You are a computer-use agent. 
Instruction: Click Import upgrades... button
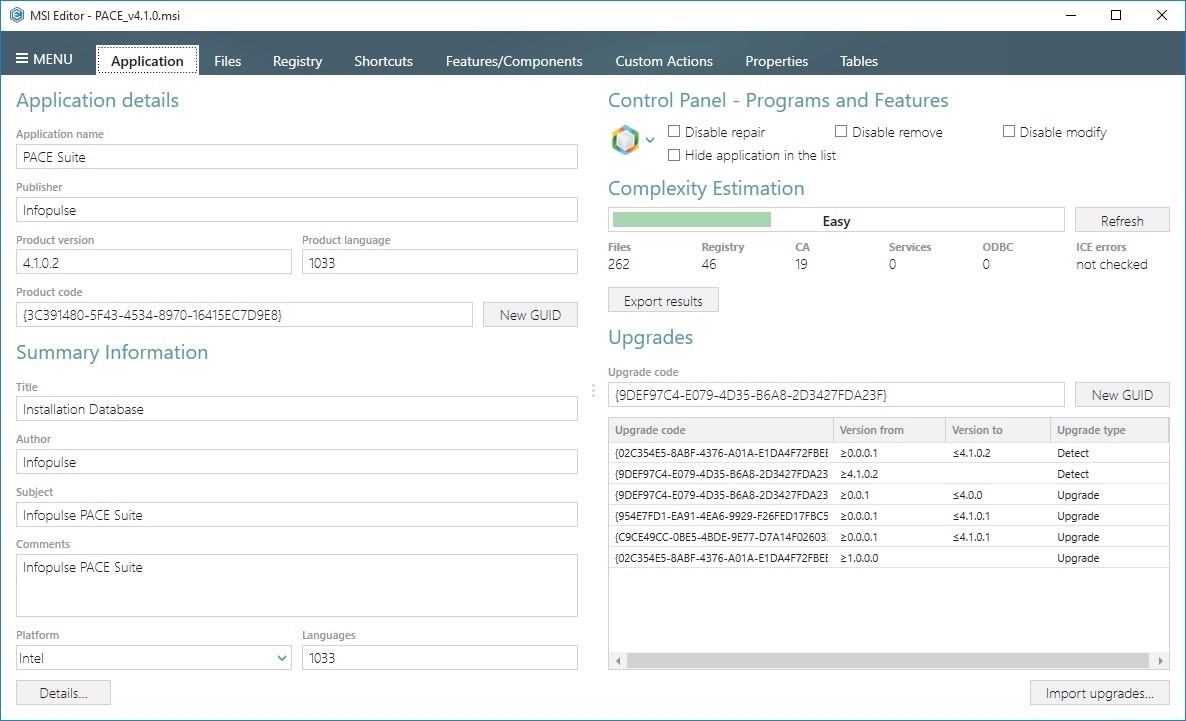pyautogui.click(x=1100, y=692)
